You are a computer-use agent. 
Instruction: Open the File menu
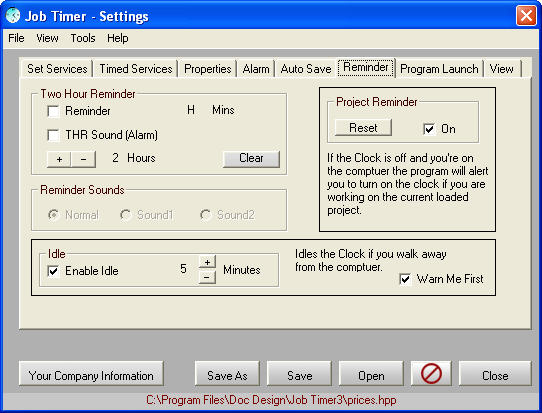(16, 38)
